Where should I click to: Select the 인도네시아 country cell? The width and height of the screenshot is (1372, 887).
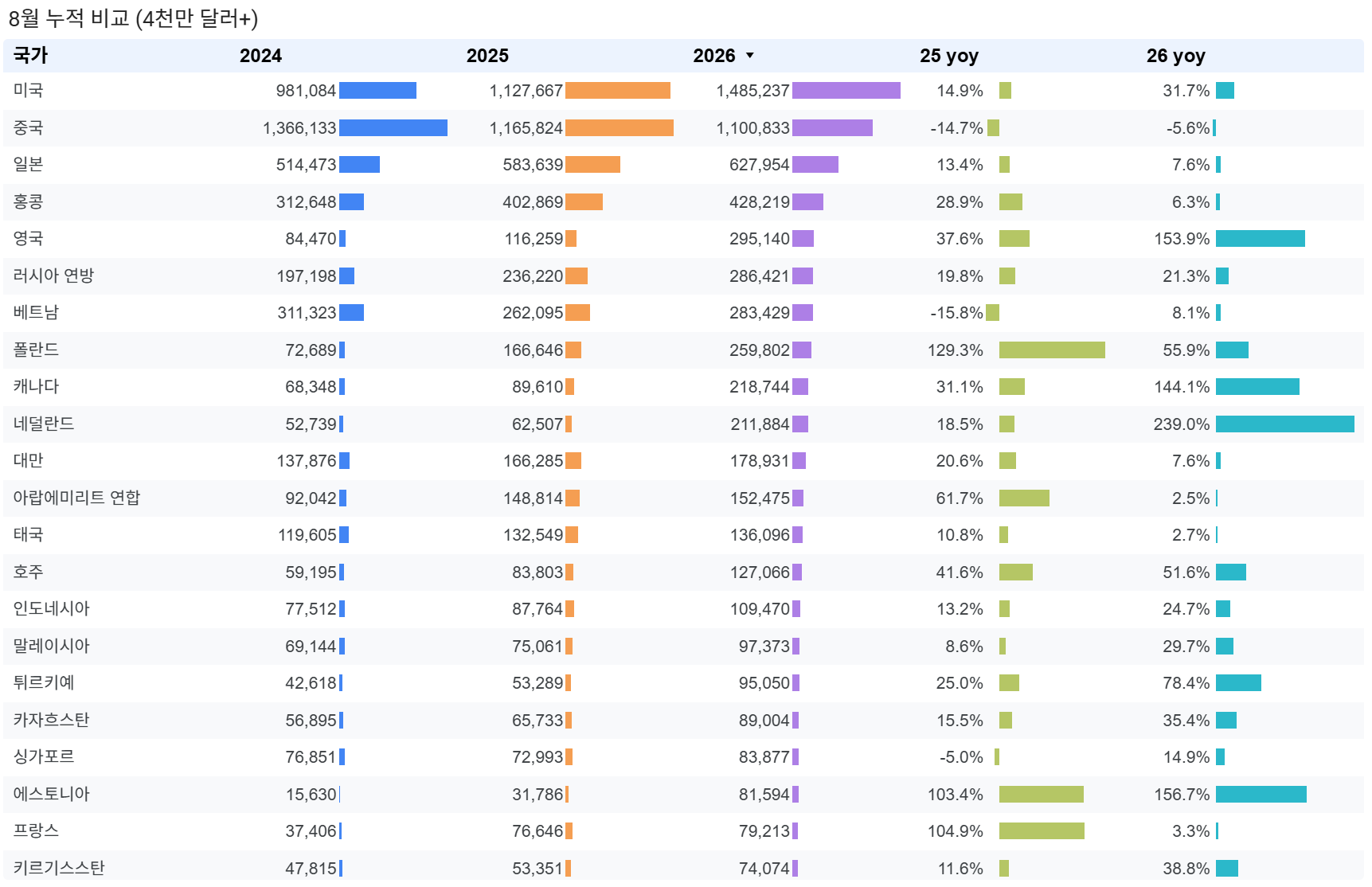52,609
